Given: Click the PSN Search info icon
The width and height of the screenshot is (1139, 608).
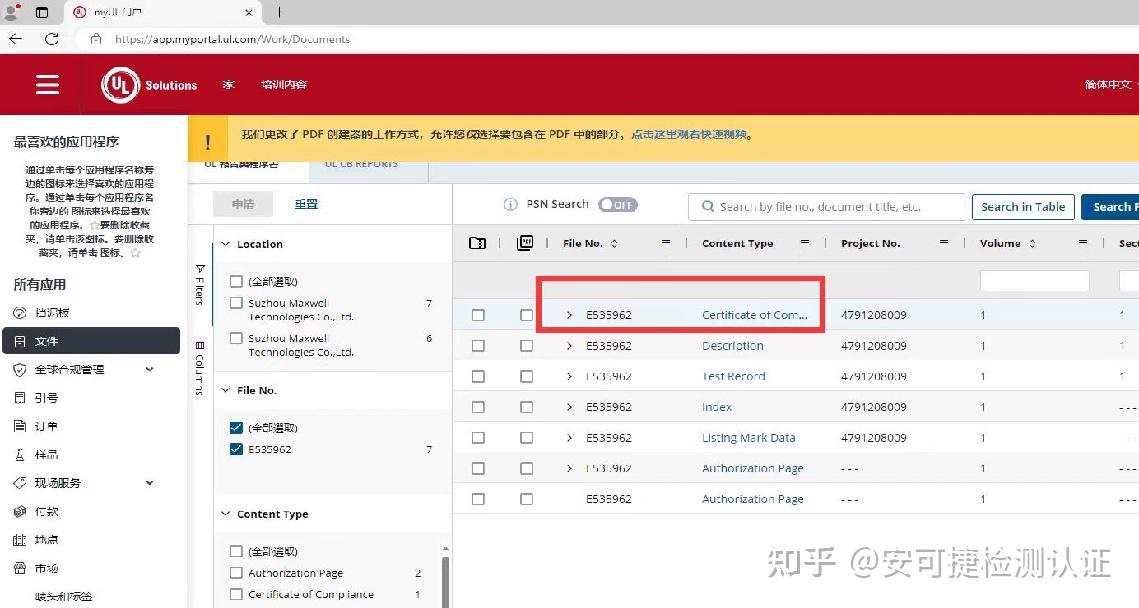Looking at the screenshot, I should [x=511, y=203].
